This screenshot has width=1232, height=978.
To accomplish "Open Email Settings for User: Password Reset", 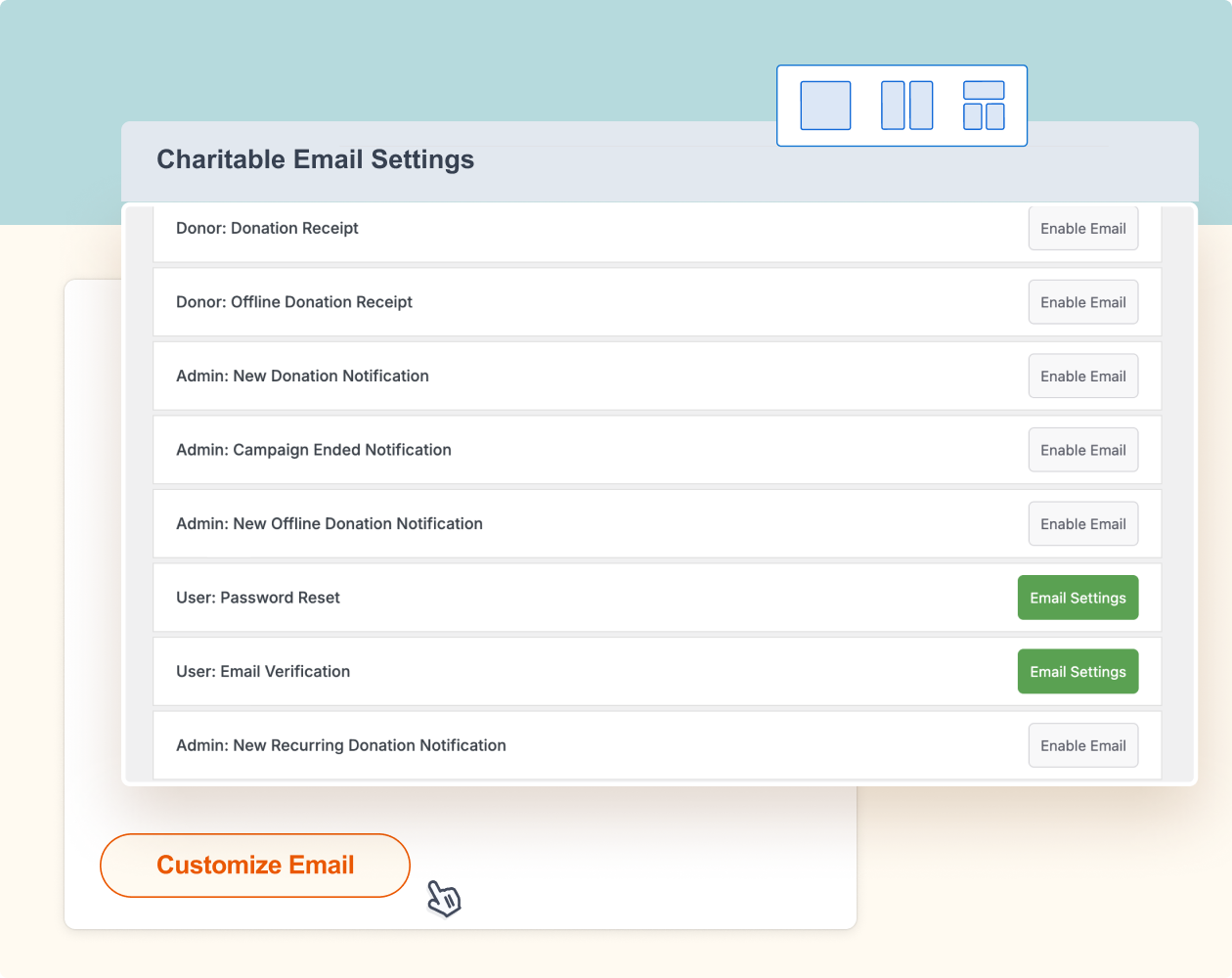I will [x=1078, y=597].
